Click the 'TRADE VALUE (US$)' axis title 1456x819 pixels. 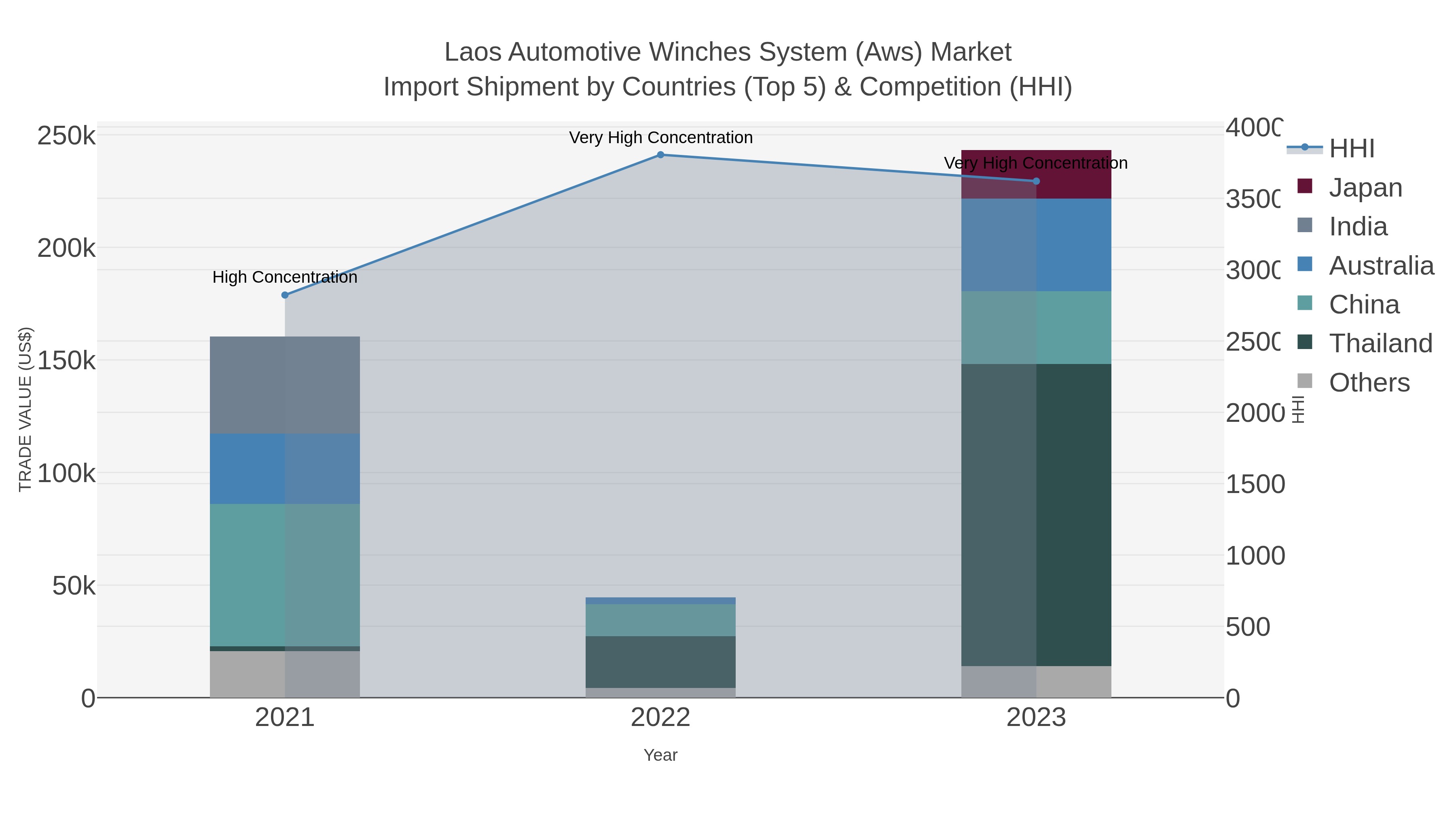[x=25, y=409]
